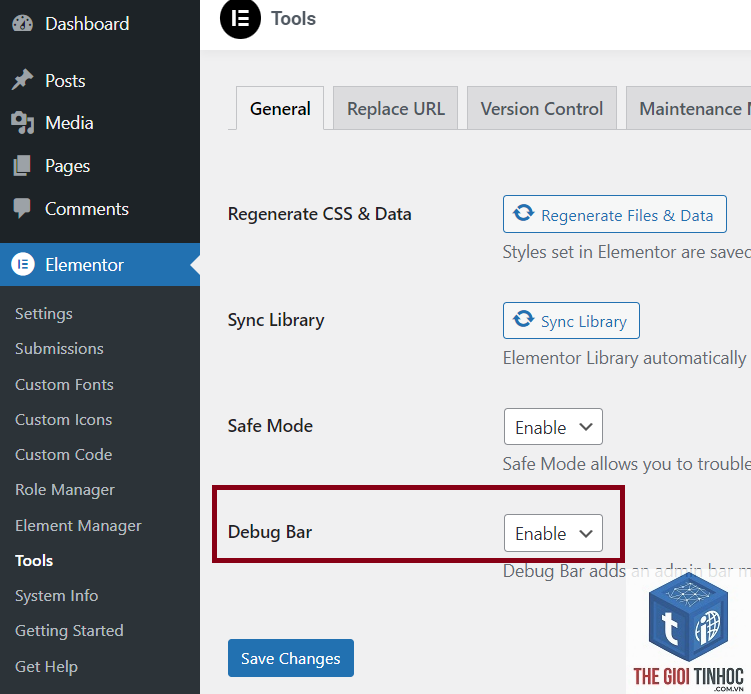751x694 pixels.
Task: Open the Media menu item
Action: [100, 123]
